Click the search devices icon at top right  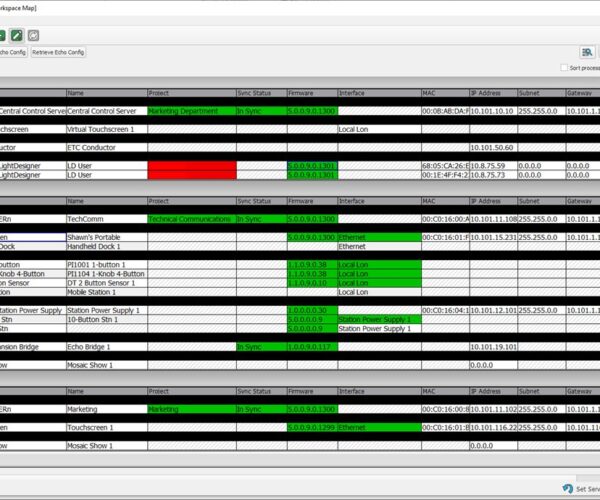[x=587, y=51]
